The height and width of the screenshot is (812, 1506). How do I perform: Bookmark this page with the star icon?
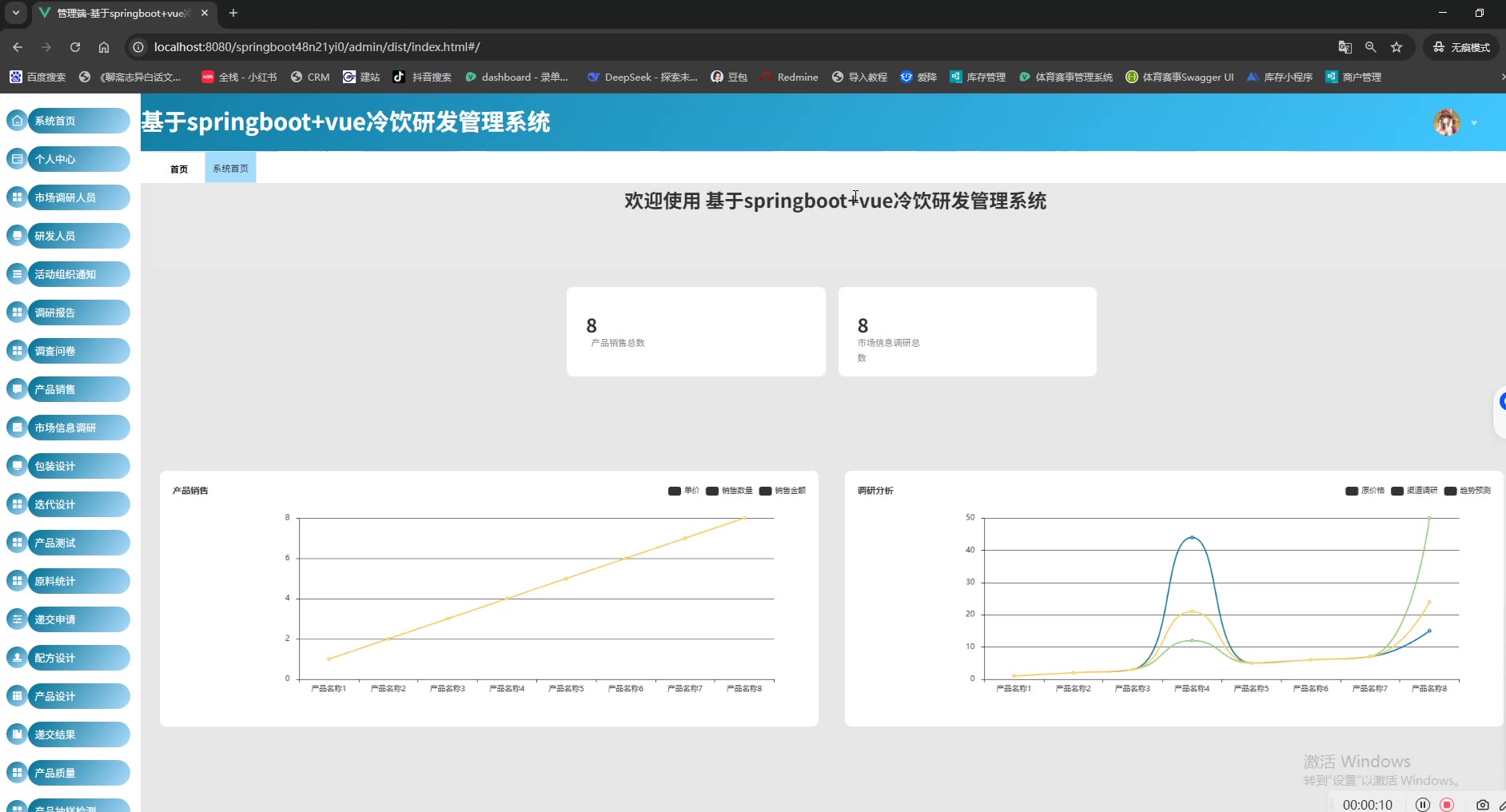(1396, 47)
